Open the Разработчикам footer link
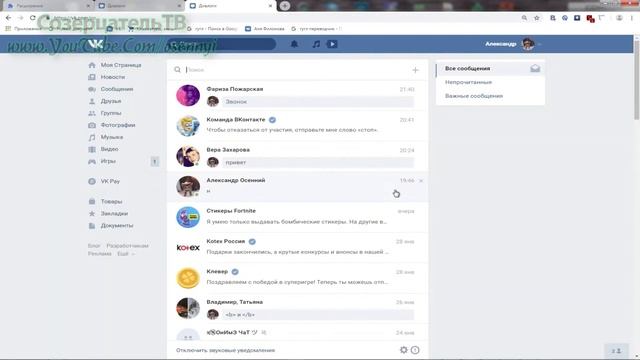Screen dimensions: 640x360 pyautogui.click(x=127, y=246)
